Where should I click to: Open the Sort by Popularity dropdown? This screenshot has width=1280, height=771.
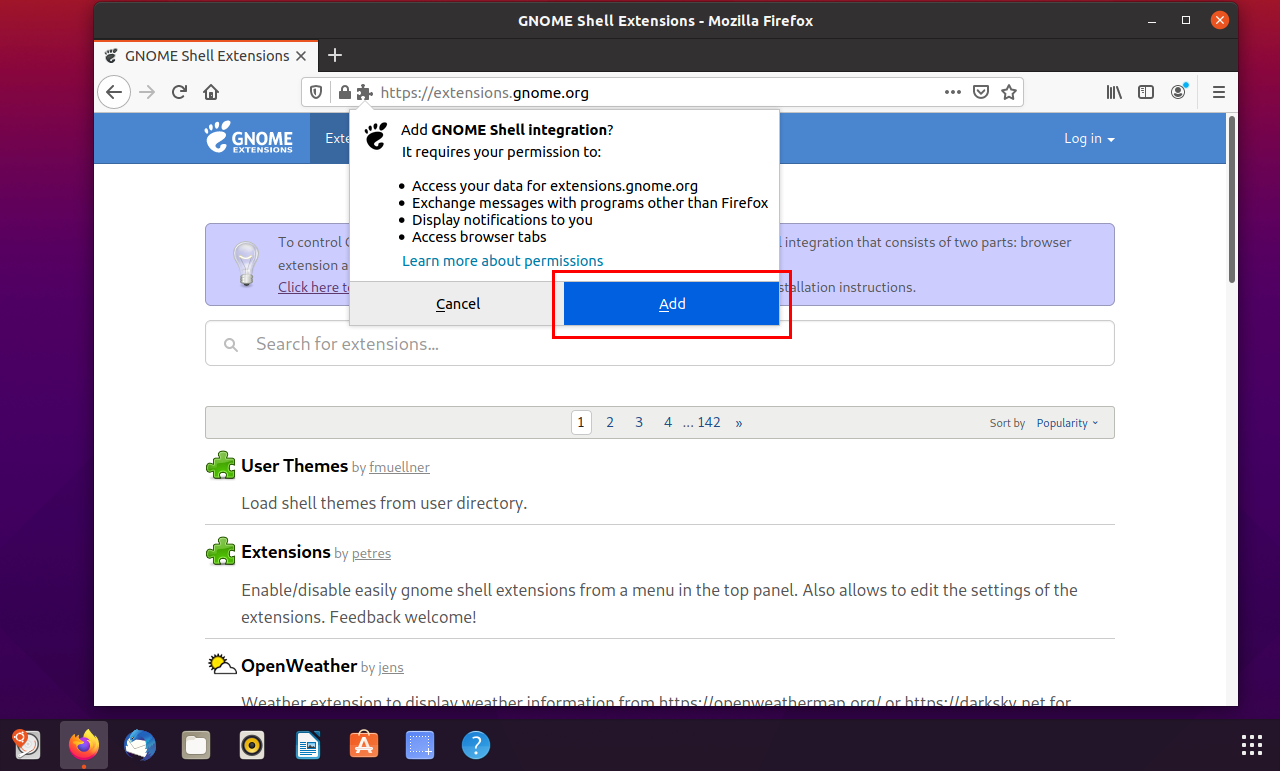(x=1067, y=423)
